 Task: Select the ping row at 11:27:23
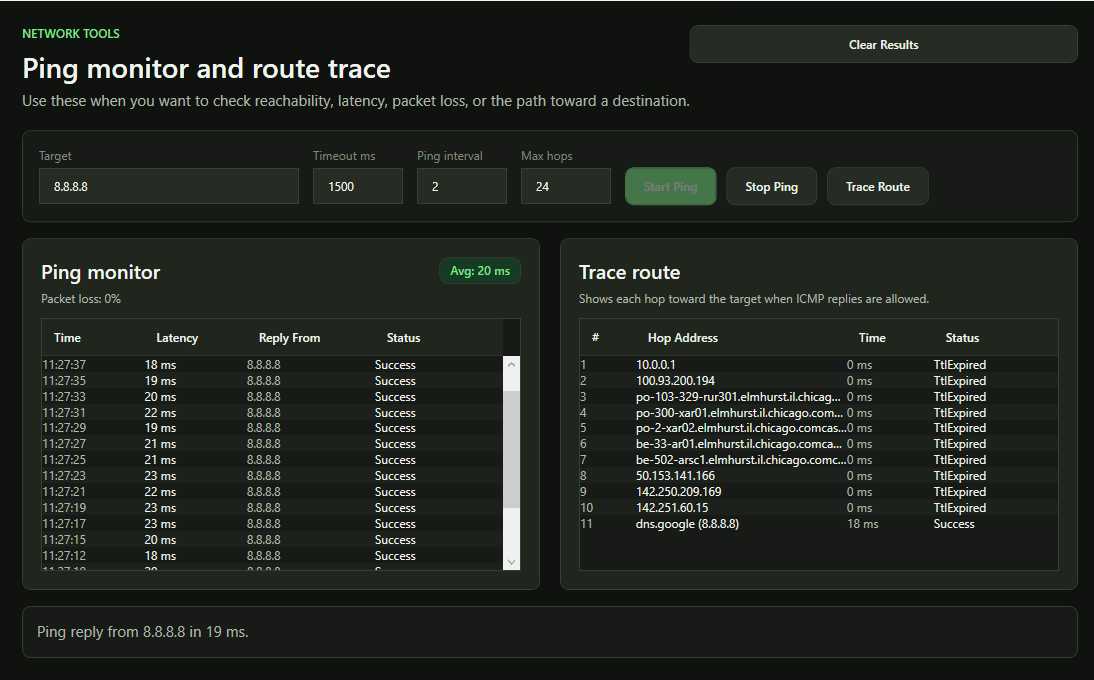click(x=272, y=476)
